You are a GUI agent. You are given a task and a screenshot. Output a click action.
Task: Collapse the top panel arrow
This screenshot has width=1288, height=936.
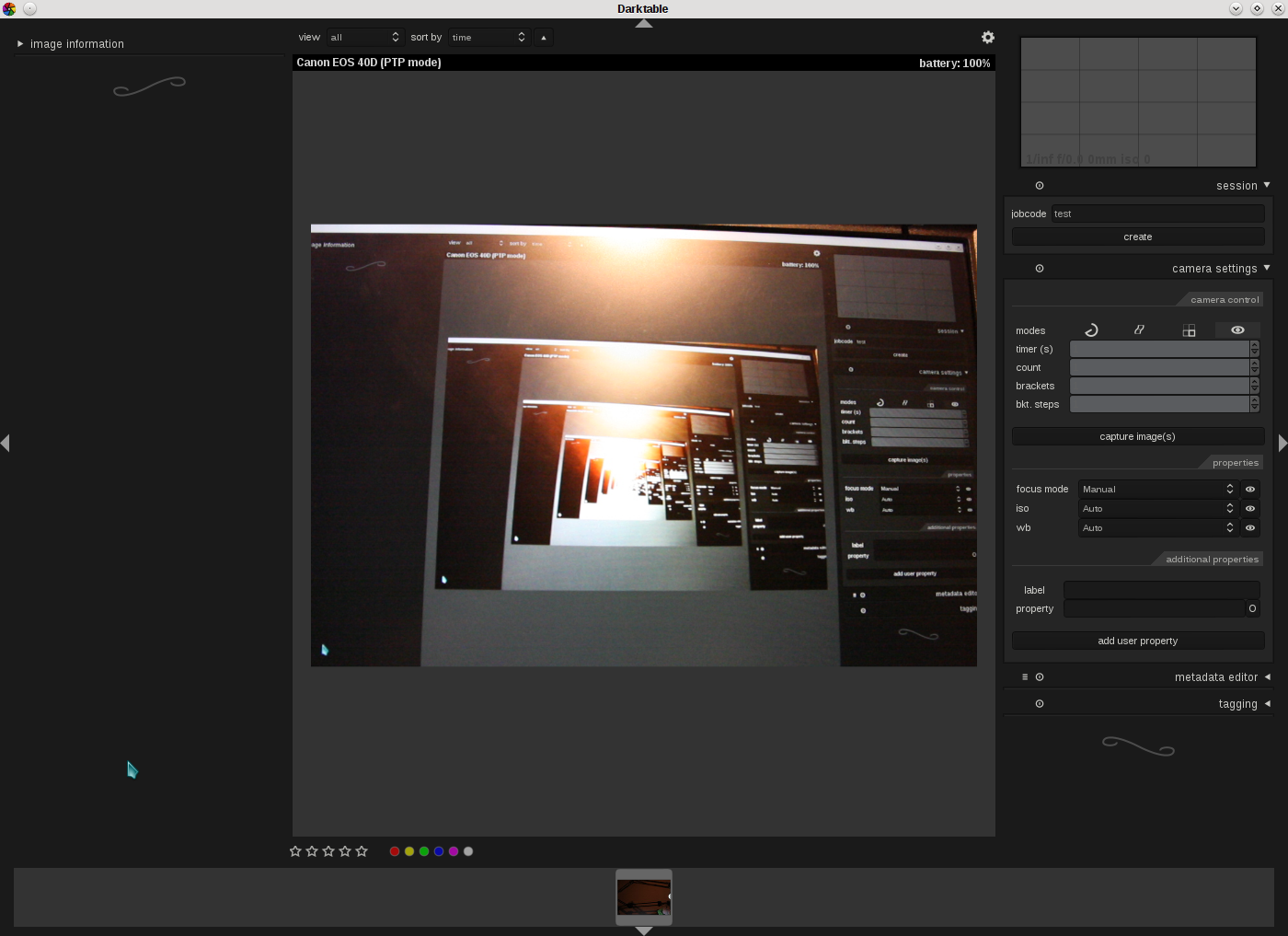(644, 23)
